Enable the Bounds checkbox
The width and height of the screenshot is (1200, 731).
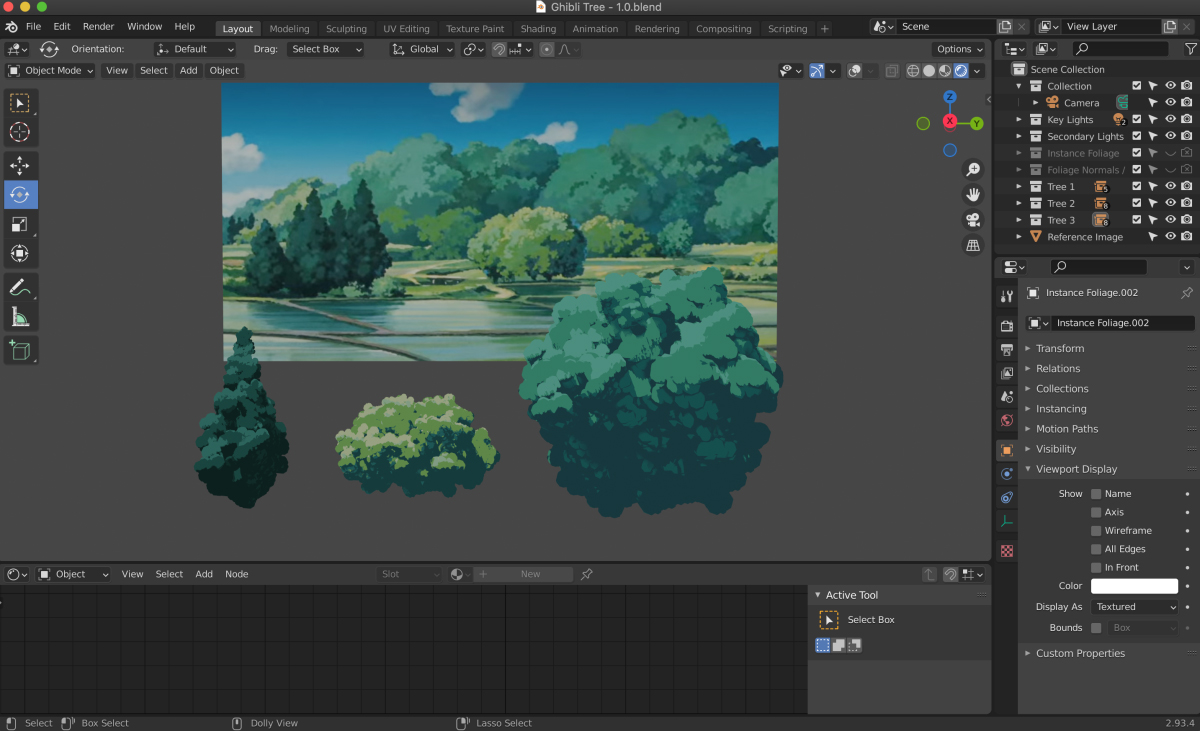[1096, 628]
